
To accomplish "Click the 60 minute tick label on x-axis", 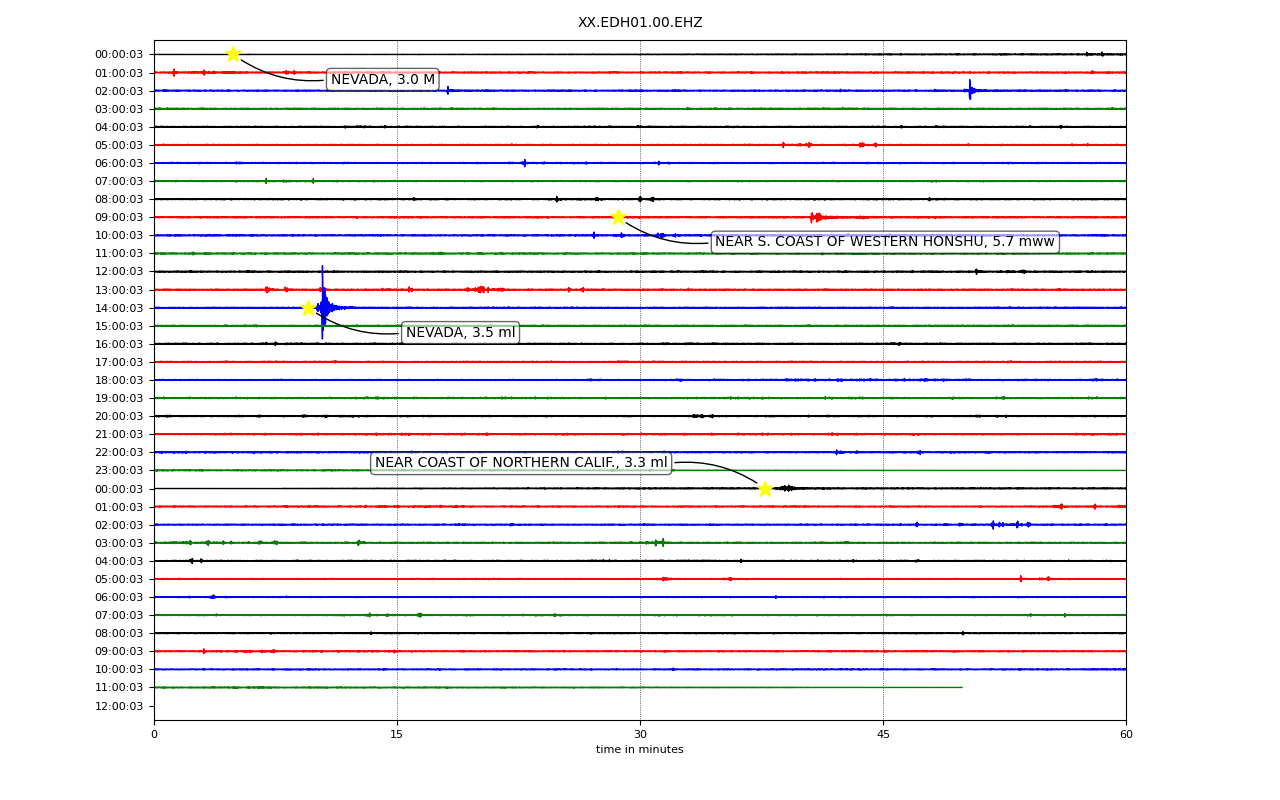I will pos(1126,735).
